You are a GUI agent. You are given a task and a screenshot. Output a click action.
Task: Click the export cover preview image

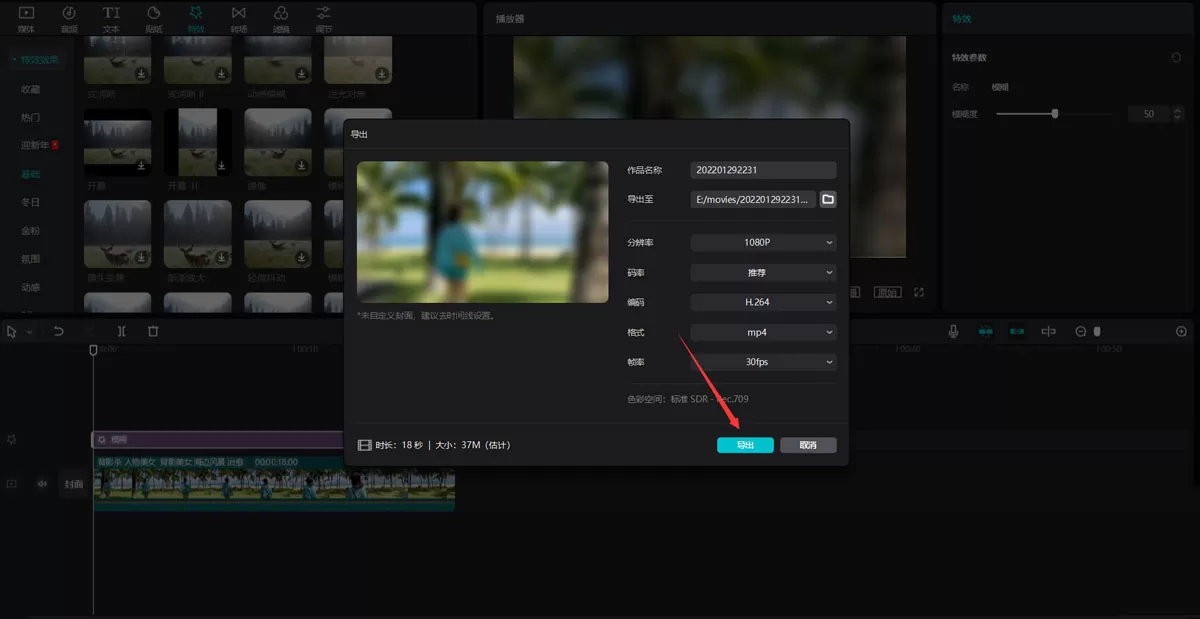click(x=482, y=232)
